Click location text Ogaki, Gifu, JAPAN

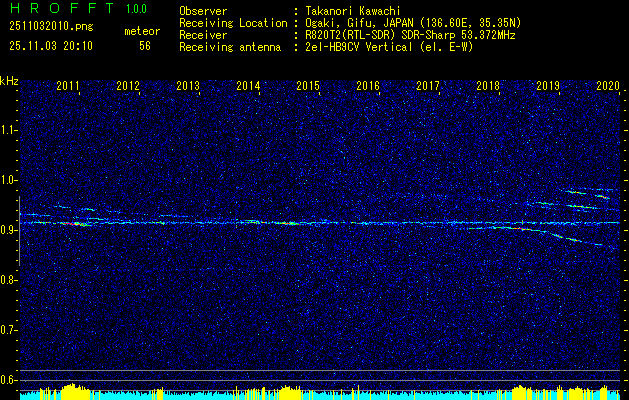pos(357,23)
